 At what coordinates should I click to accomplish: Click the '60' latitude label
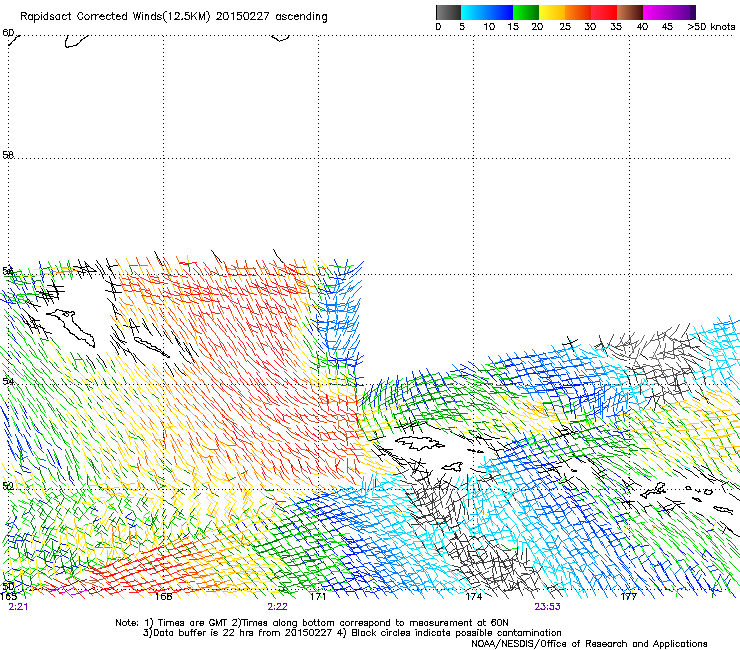[x=8, y=33]
